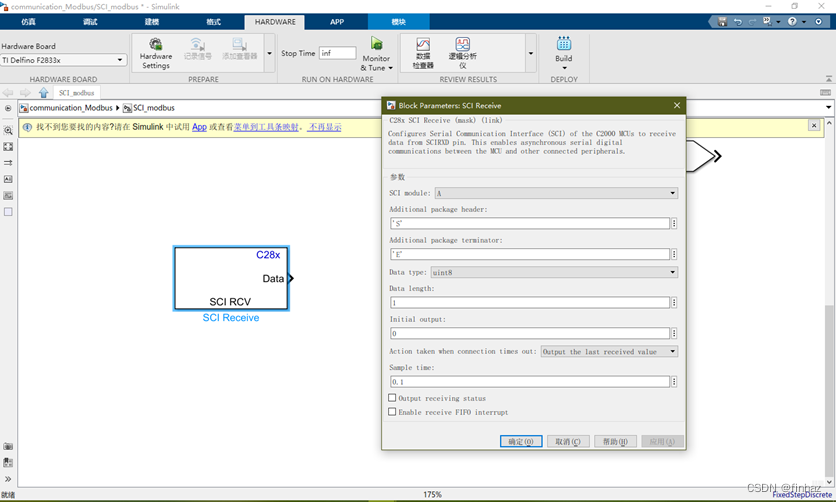
Task: Open the Data Inspector (数据检查器)
Action: (423, 53)
